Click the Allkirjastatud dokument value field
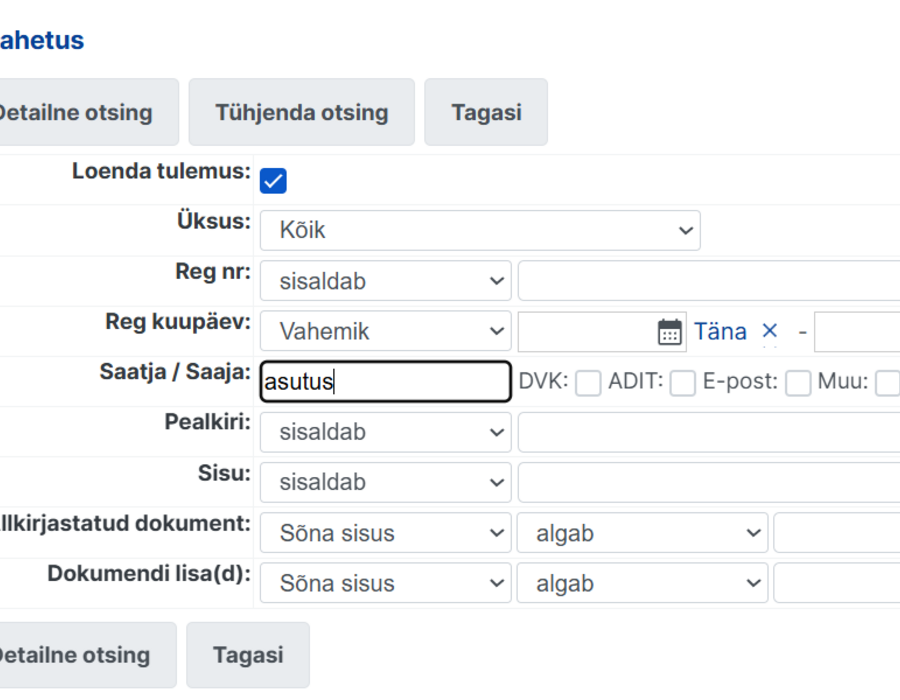 (837, 533)
